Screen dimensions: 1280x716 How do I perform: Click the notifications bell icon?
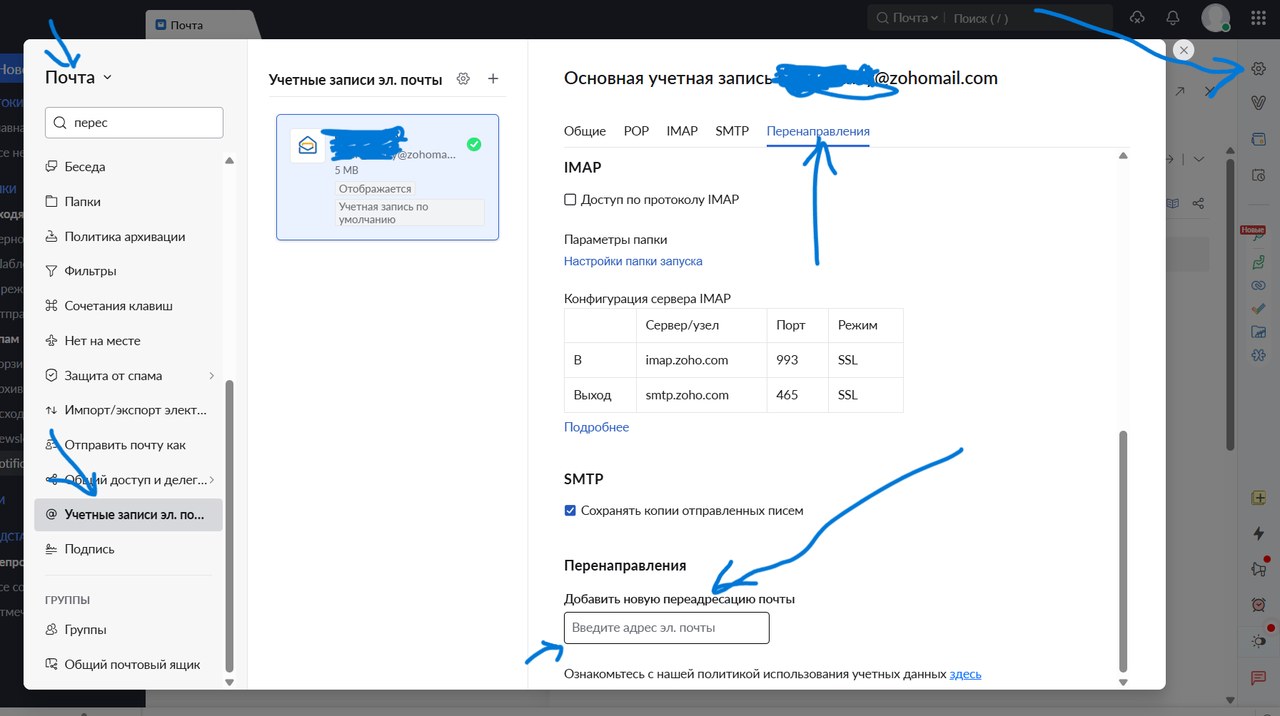click(x=1172, y=17)
